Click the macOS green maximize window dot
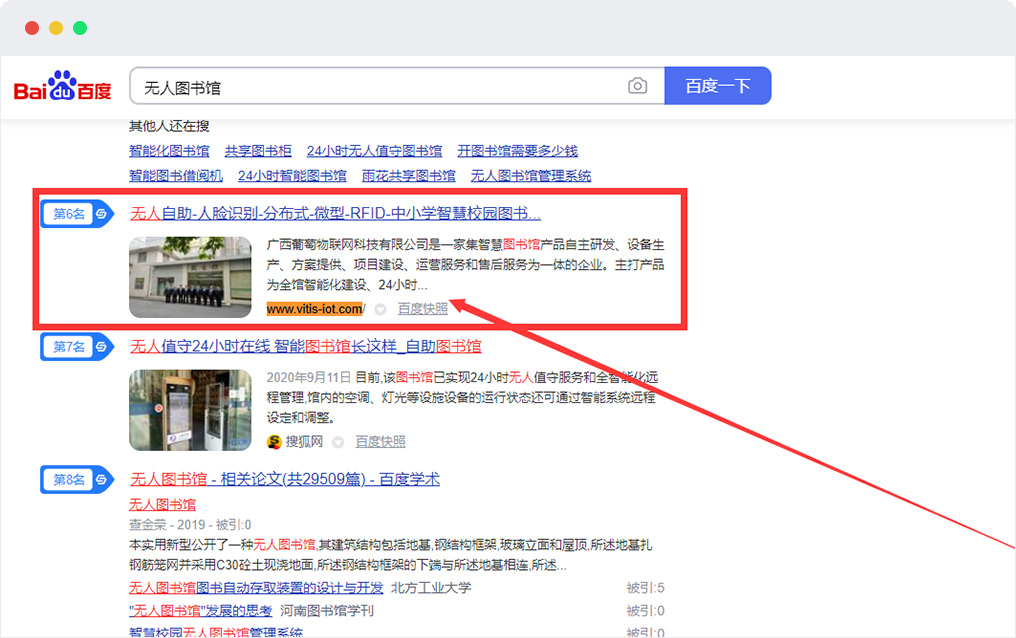Image resolution: width=1016 pixels, height=638 pixels. point(80,28)
